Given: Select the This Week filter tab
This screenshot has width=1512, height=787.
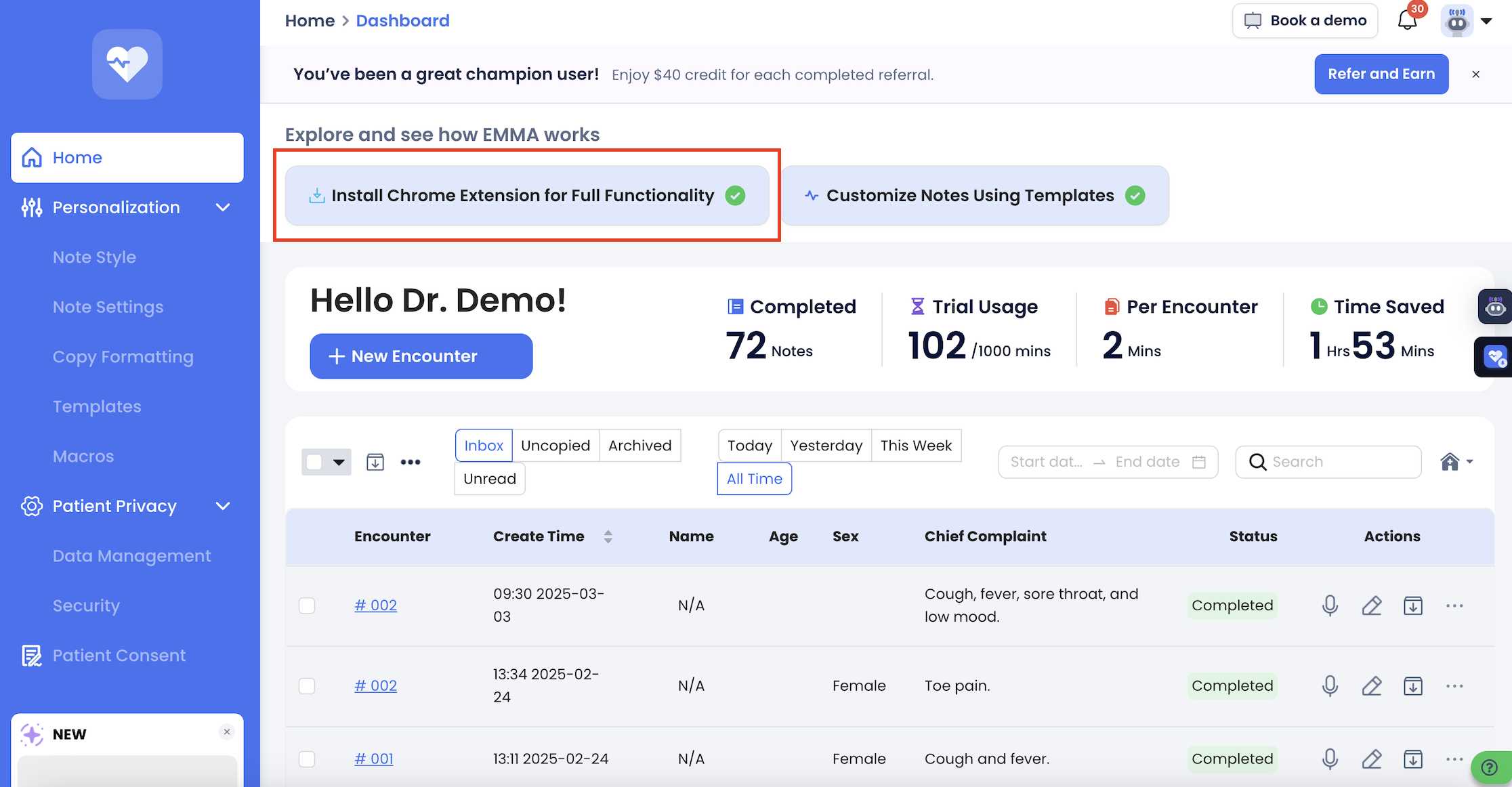Looking at the screenshot, I should point(916,446).
